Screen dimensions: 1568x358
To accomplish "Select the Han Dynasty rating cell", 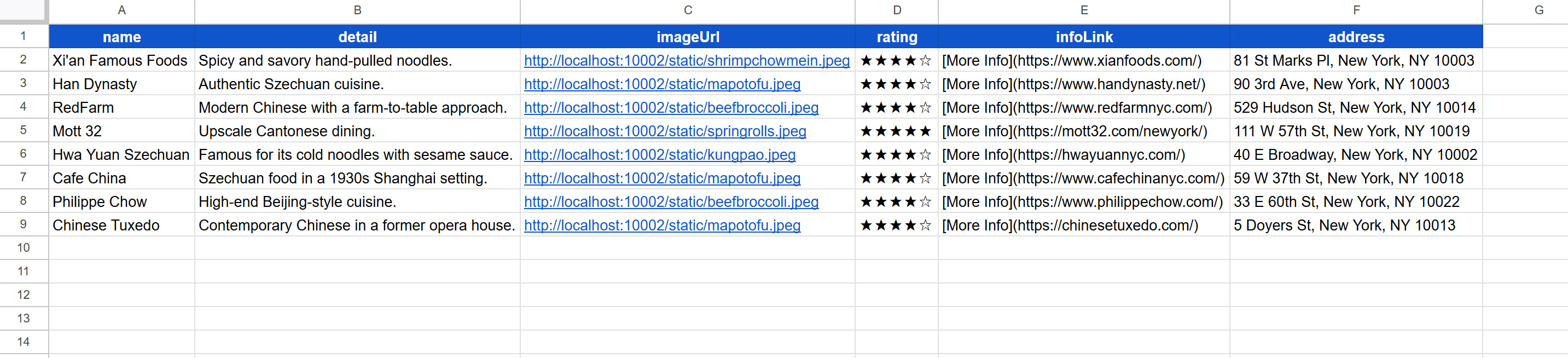I will [896, 85].
